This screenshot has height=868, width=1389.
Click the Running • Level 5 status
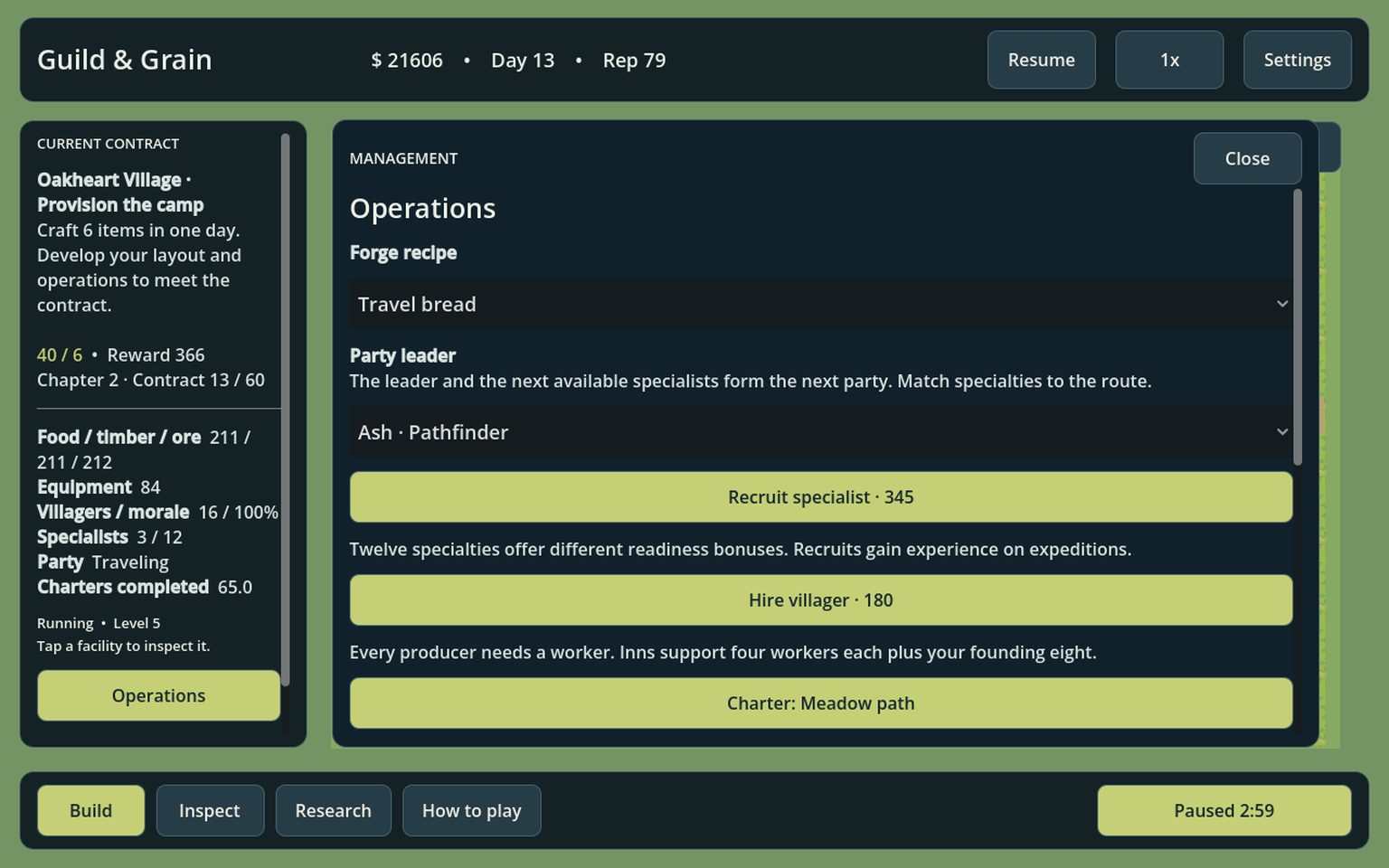pos(99,623)
